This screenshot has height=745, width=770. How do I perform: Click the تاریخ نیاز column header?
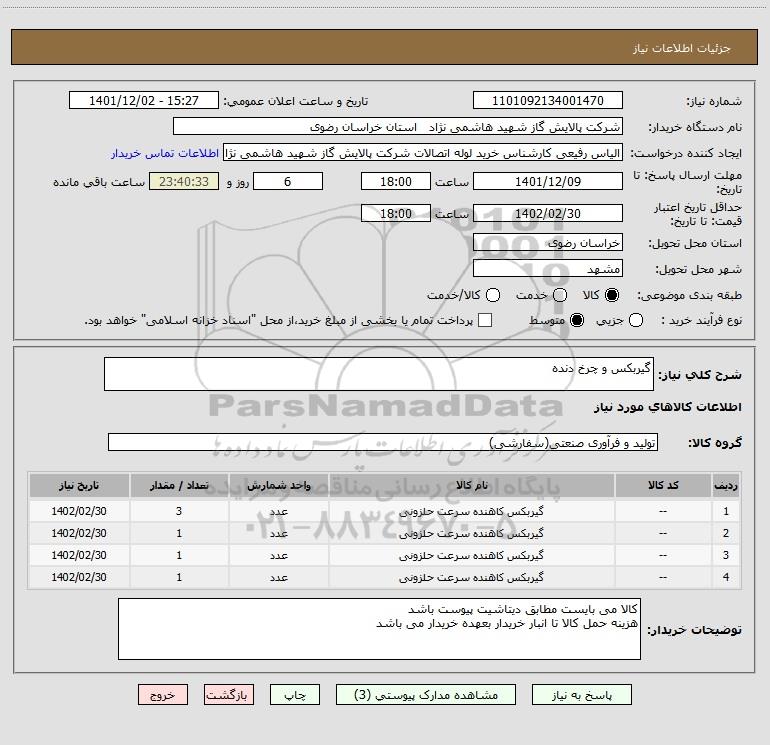(79, 485)
